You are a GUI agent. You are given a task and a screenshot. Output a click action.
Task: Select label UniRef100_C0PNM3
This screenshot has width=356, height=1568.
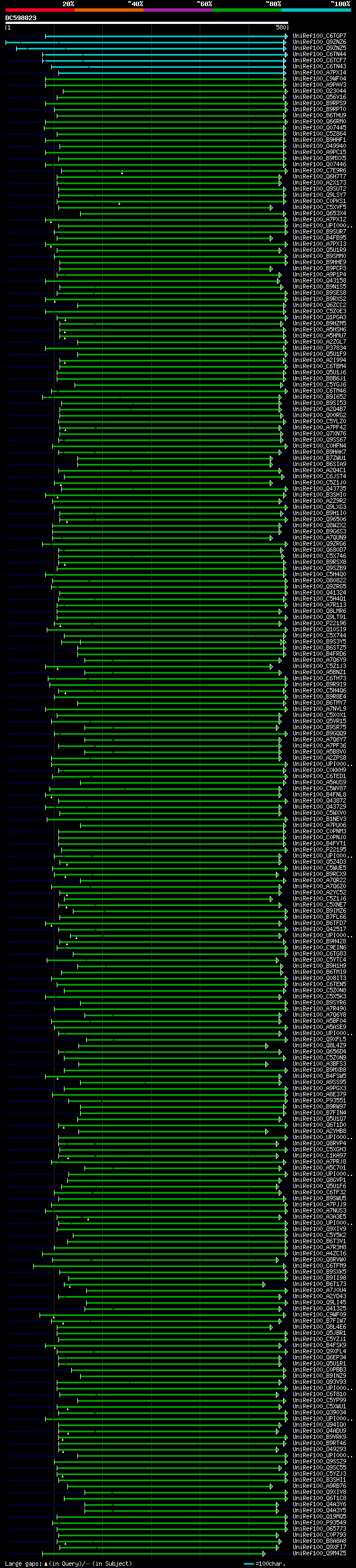coord(319,831)
